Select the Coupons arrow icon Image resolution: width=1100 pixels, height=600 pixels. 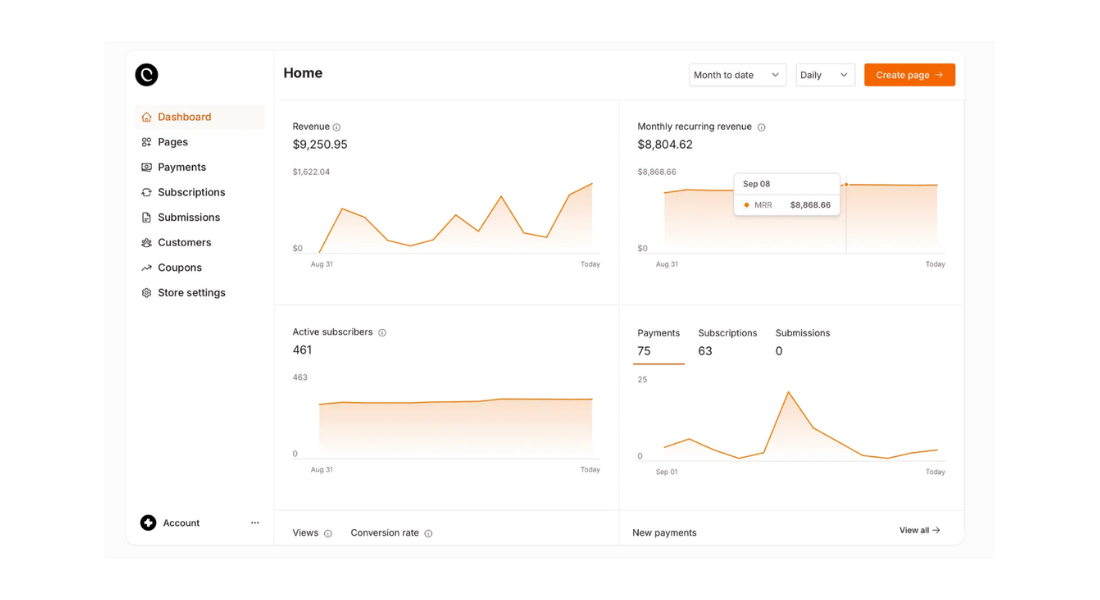click(145, 267)
